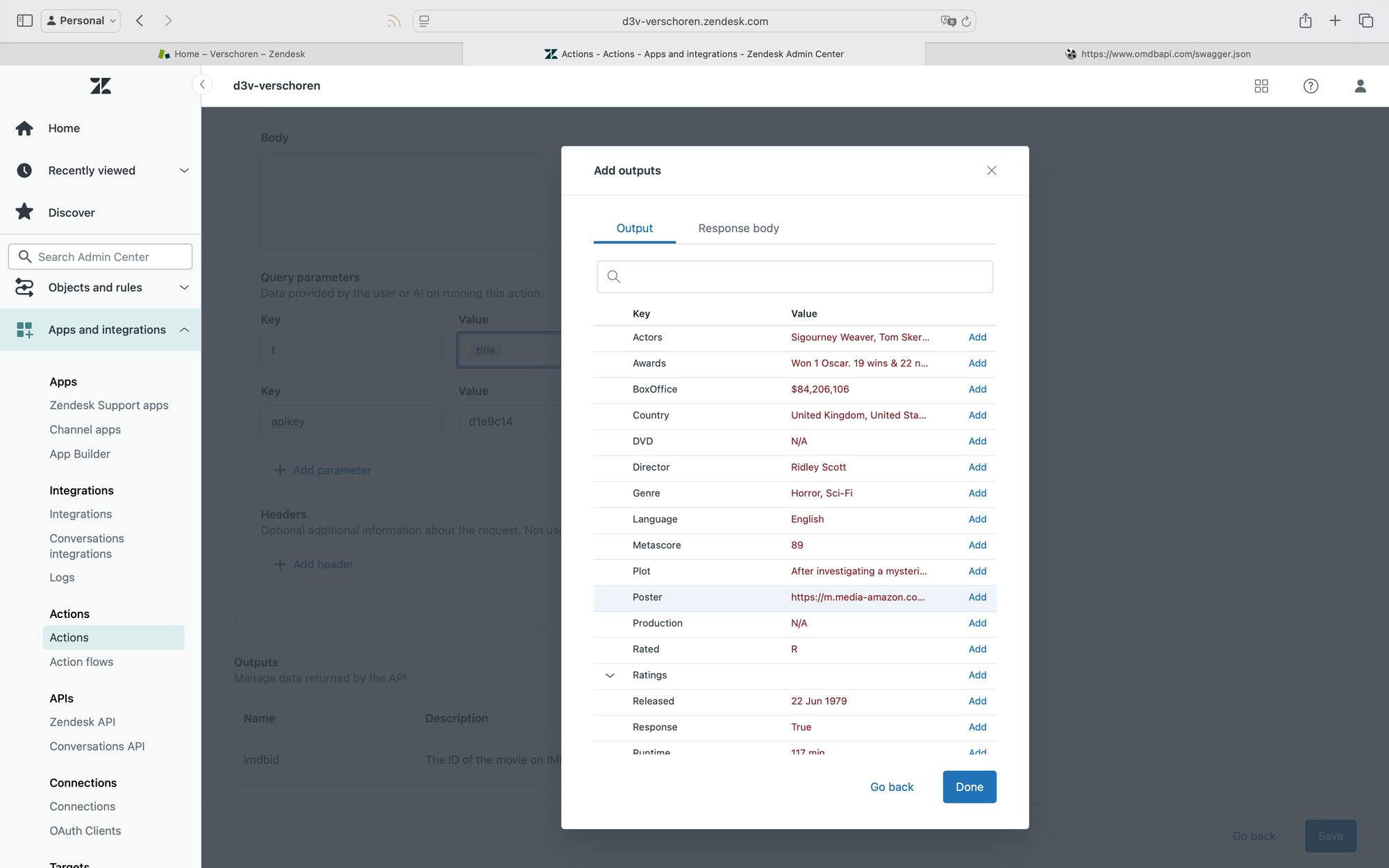Click the output key search field
1389x868 pixels.
coord(795,276)
